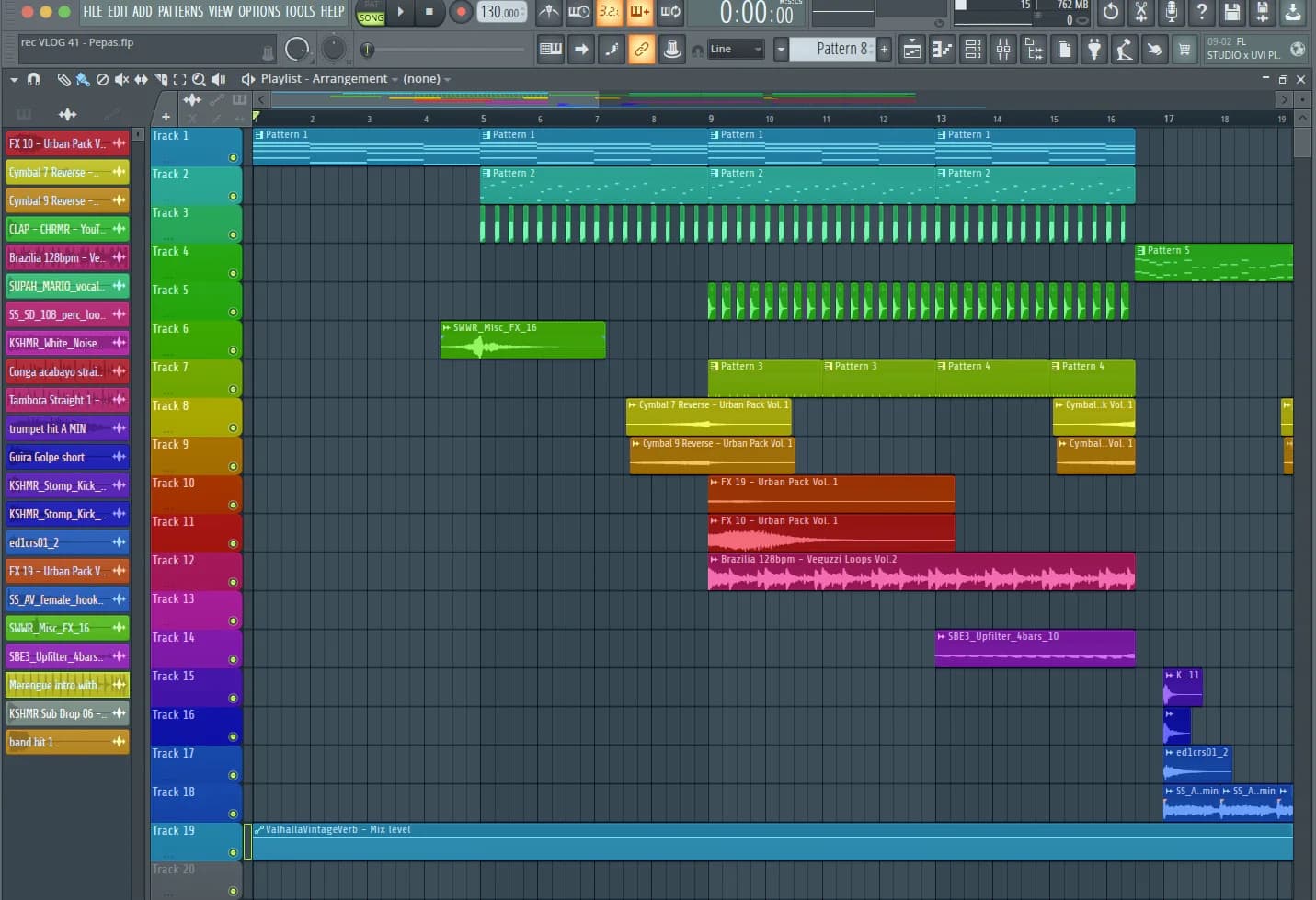Select the Mute tool in Playlist toolbar
Screen dimensions: 1316x900
(x=122, y=79)
